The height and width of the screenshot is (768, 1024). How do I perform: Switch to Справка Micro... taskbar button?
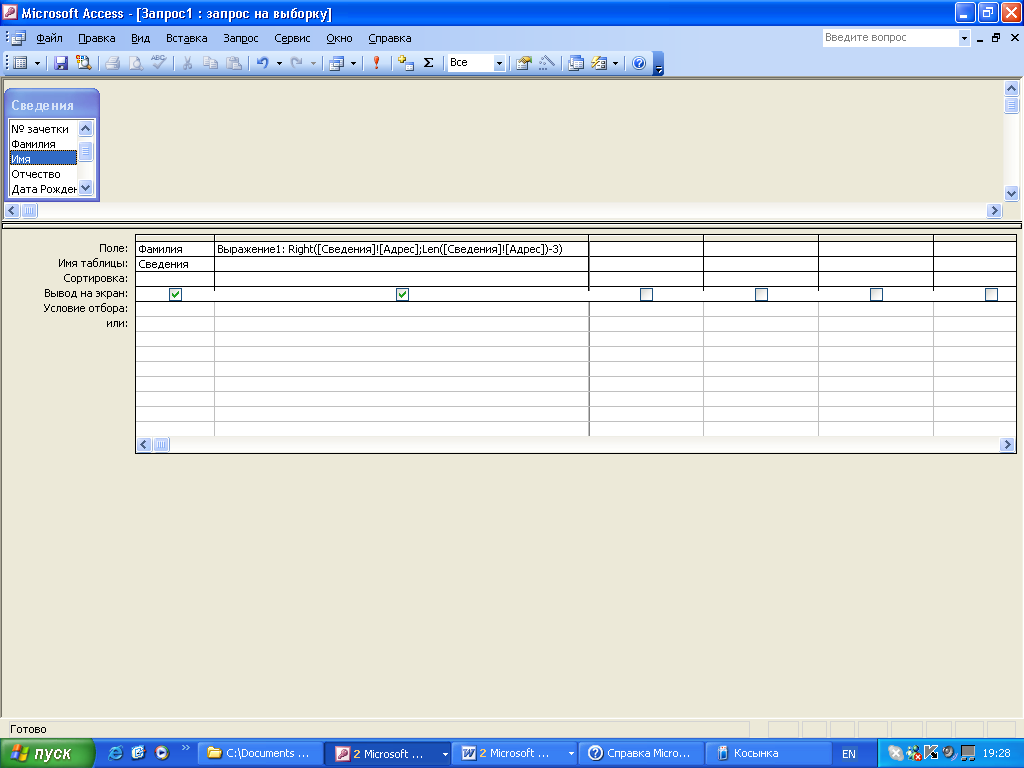641,754
